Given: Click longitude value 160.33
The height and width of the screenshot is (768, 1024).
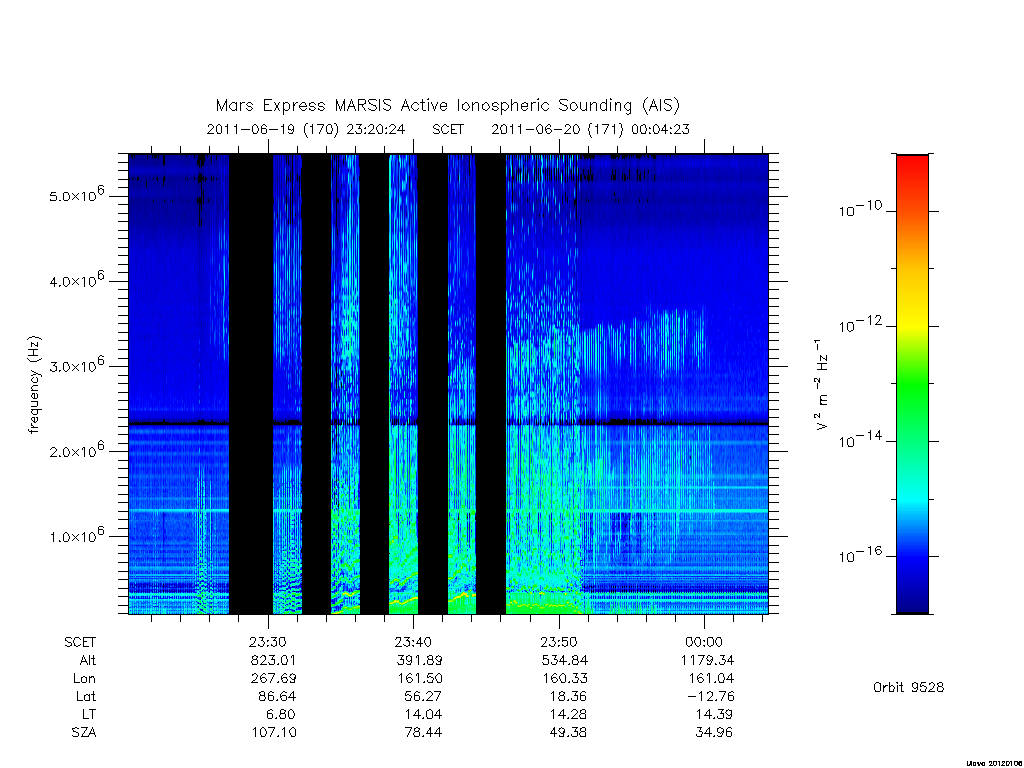Looking at the screenshot, I should (x=565, y=679).
